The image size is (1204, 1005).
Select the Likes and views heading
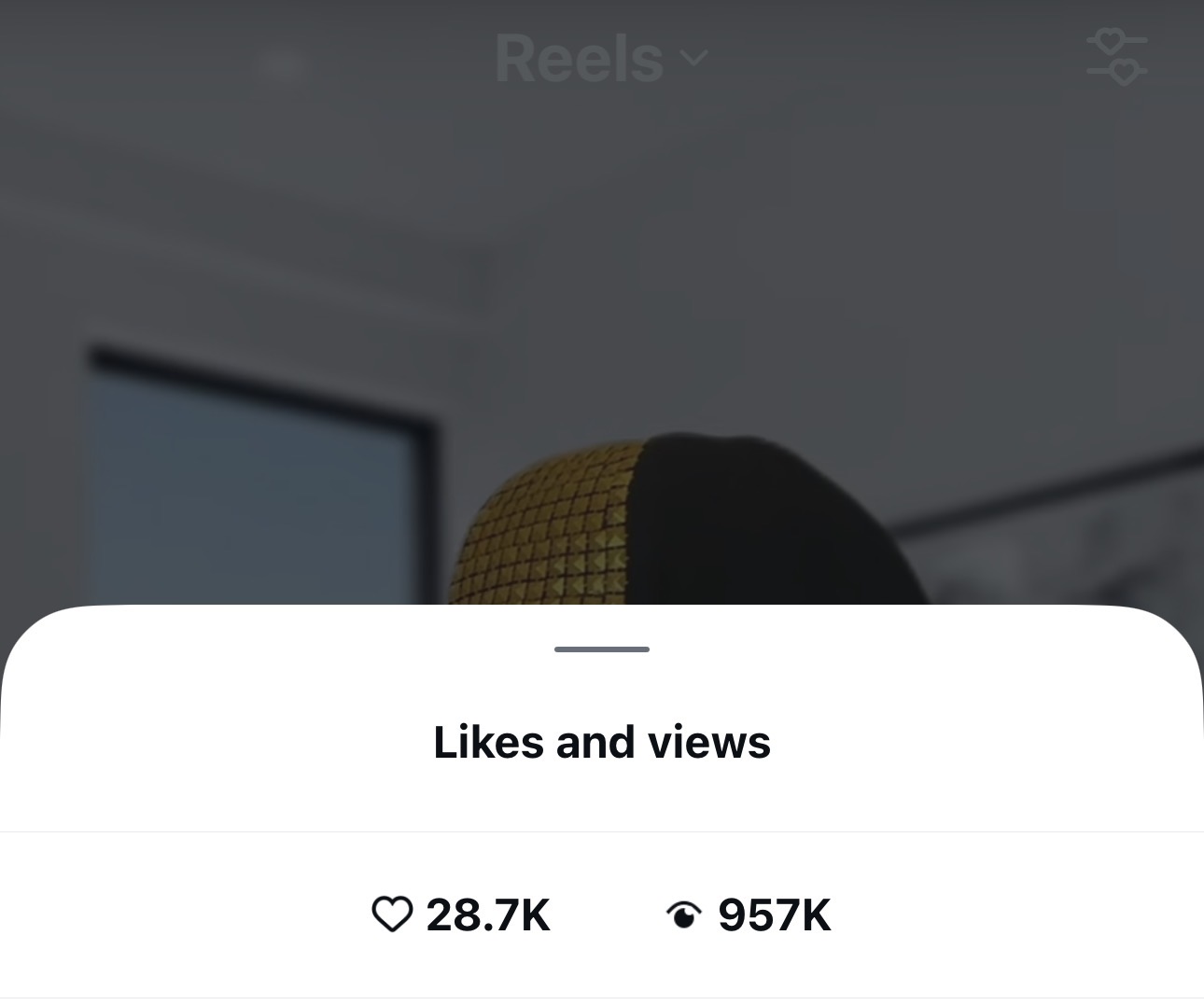click(x=602, y=743)
